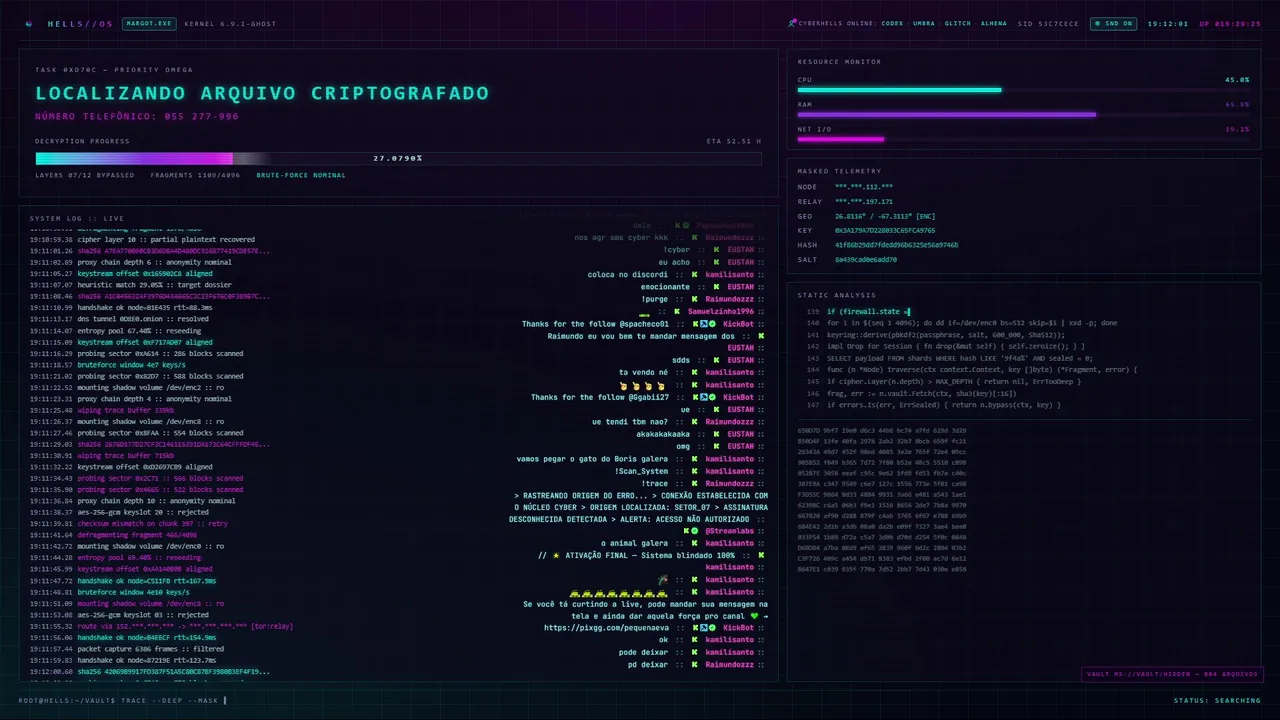
Task: Select 'Thanks for the follow @spacheco01' message
Action: click(x=596, y=324)
